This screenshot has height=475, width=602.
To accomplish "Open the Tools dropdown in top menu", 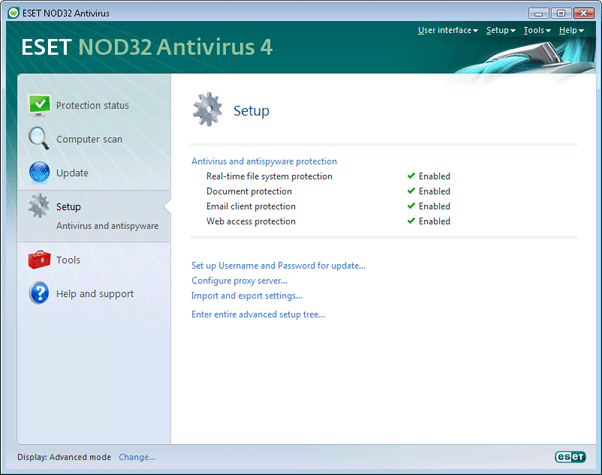I will click(537, 30).
